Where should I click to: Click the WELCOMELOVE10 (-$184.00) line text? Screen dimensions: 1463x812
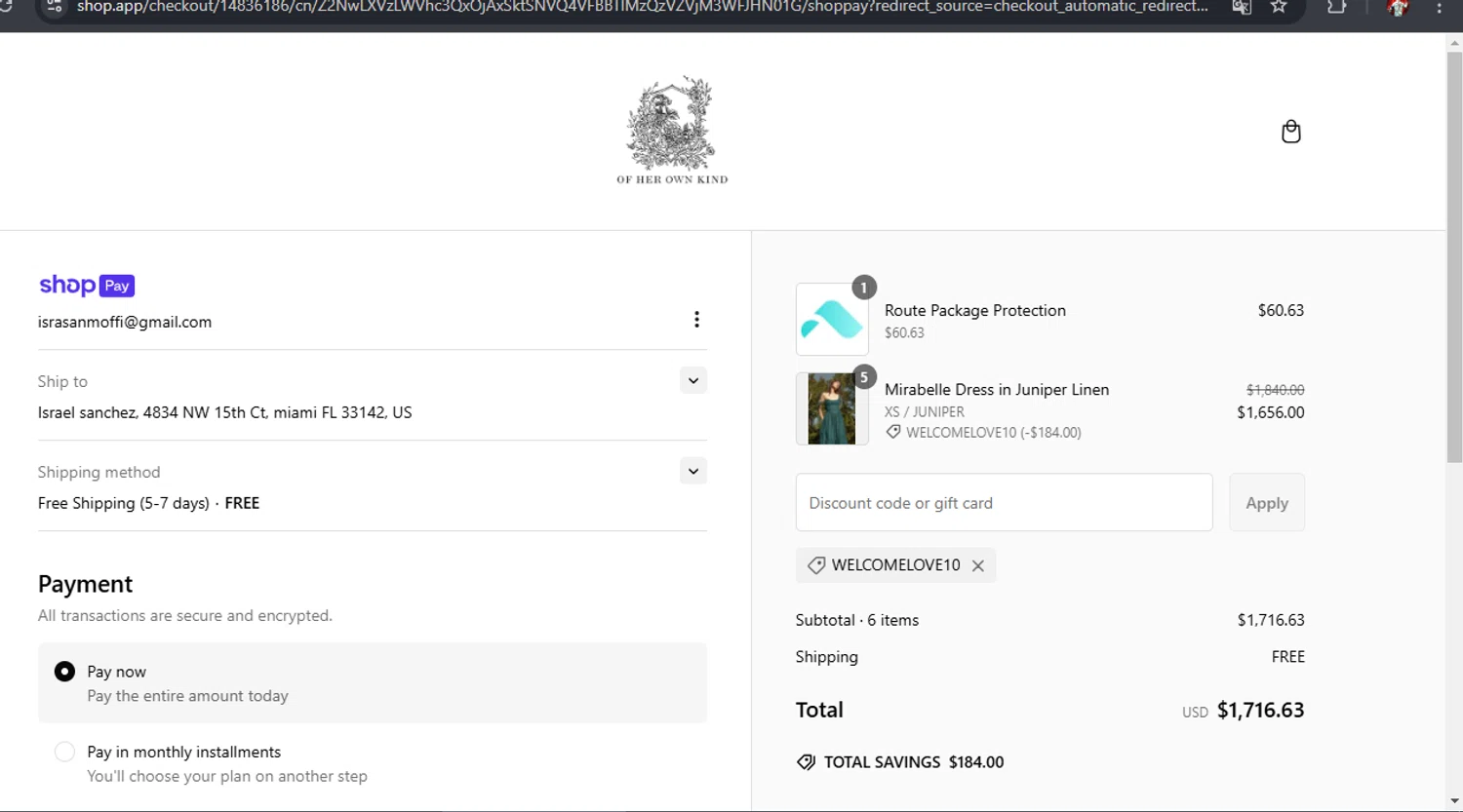[x=994, y=432]
